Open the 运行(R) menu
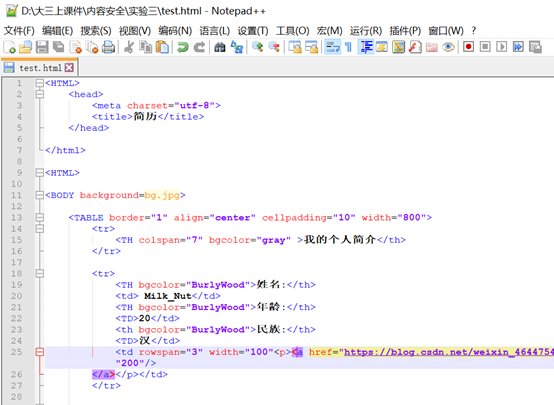 point(366,31)
